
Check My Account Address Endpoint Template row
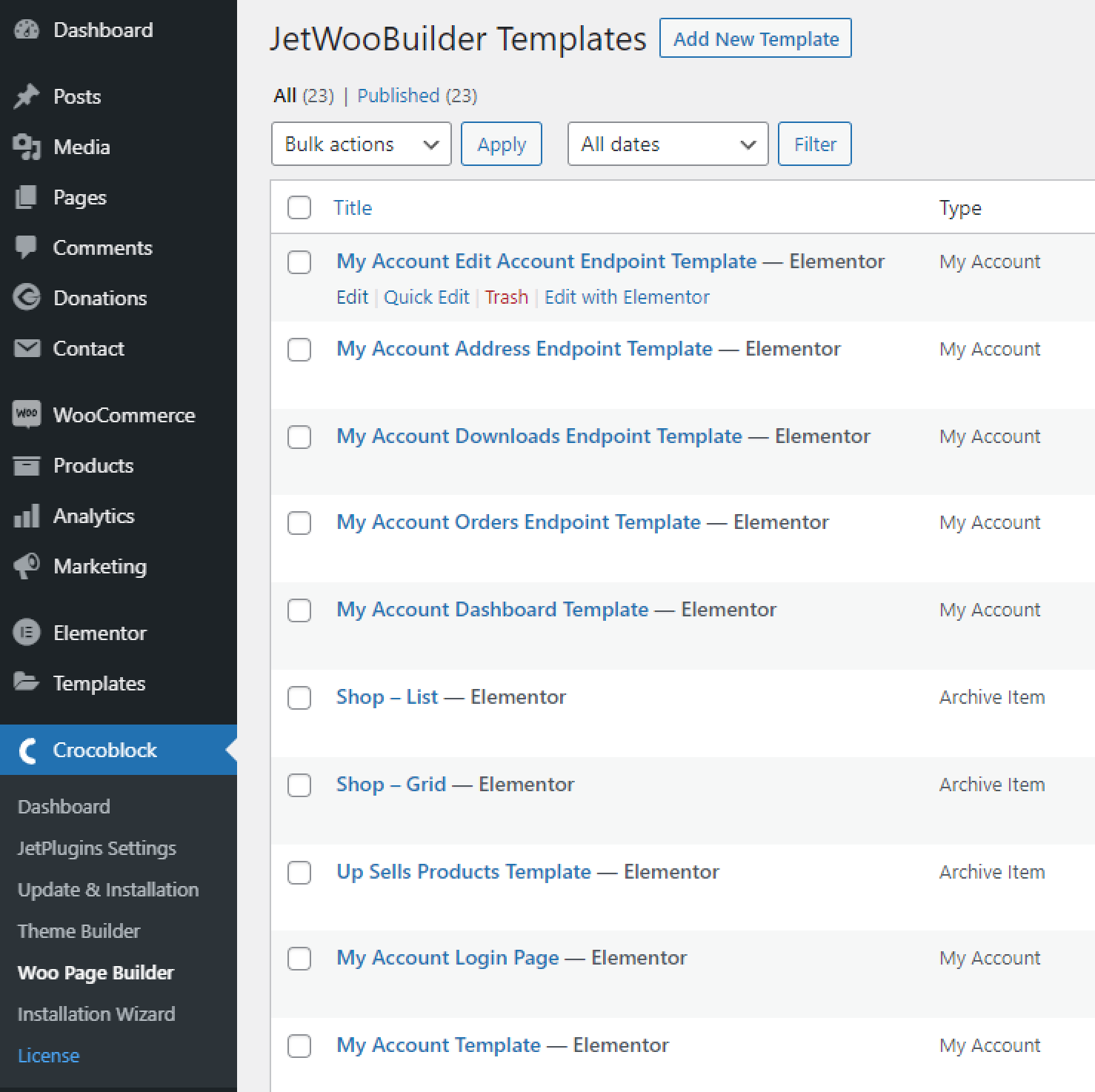click(x=299, y=350)
